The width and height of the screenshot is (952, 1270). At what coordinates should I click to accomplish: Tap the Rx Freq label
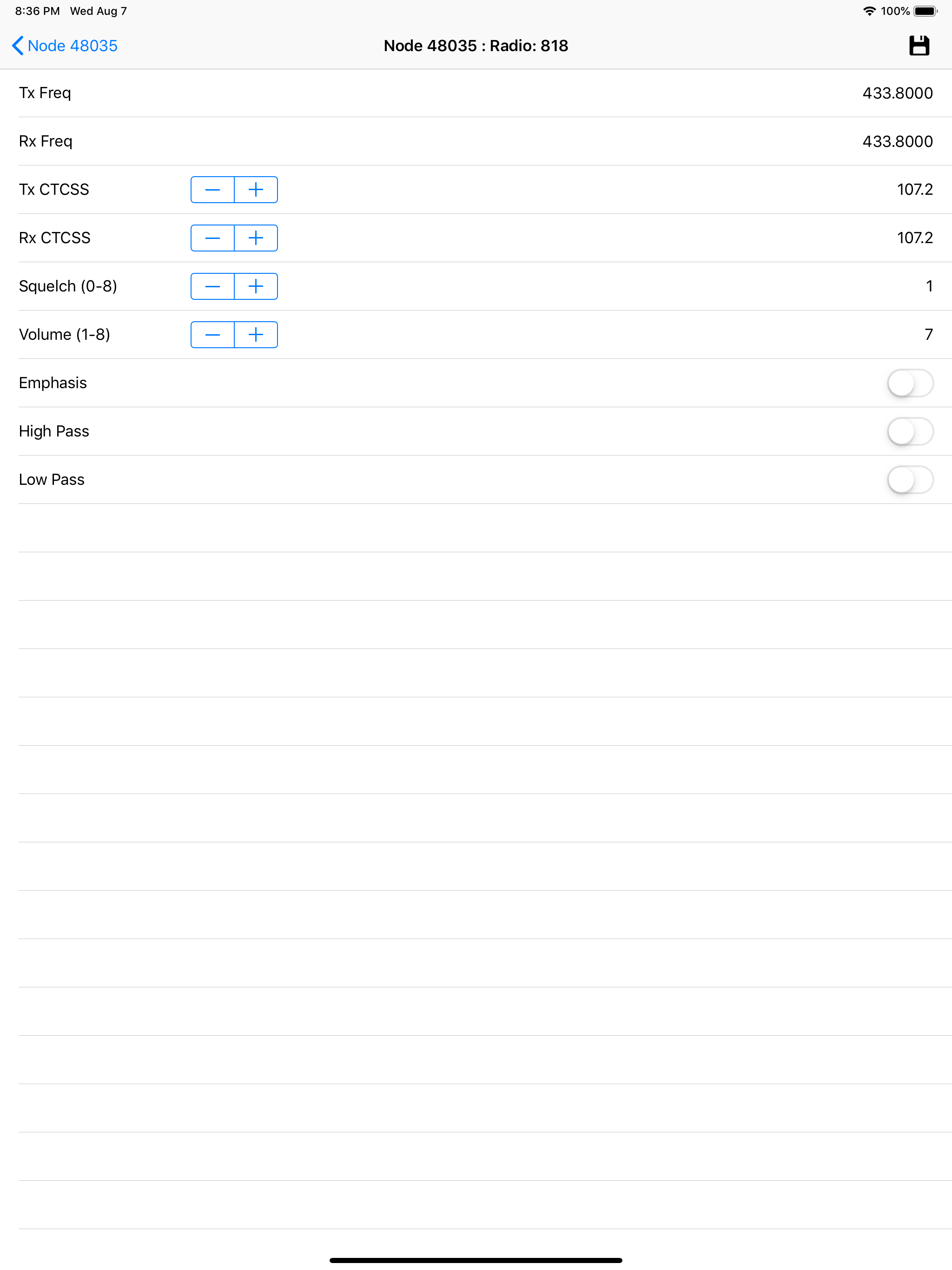(x=46, y=141)
